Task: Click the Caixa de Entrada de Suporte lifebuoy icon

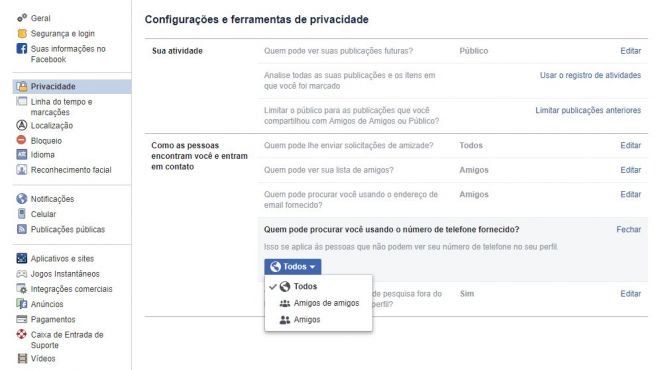Action: [x=21, y=334]
